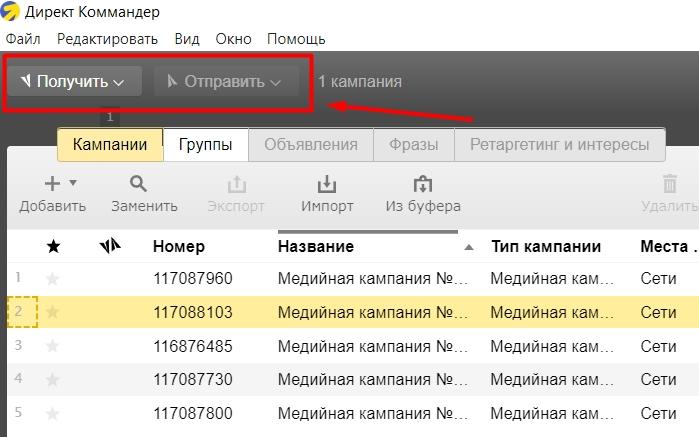Click the '1 кампания' counter label
The width and height of the screenshot is (699, 437).
360,82
